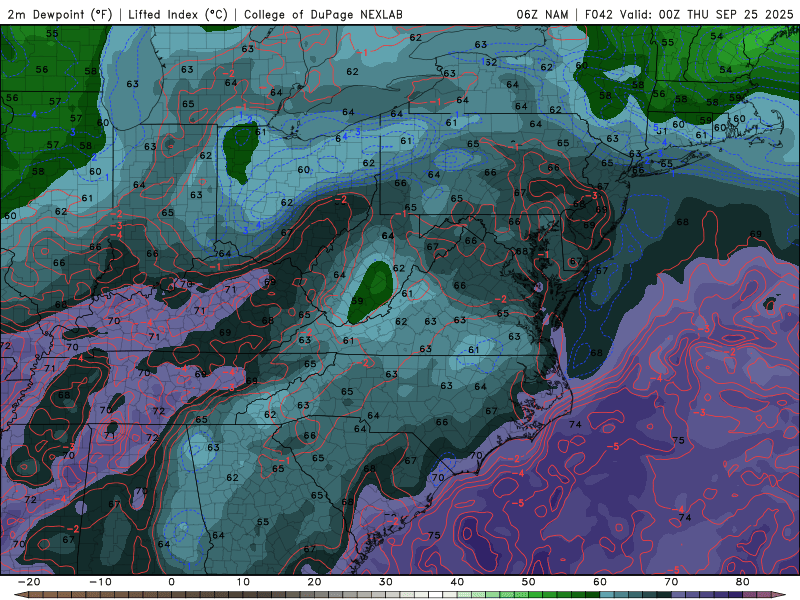Click the 59 label inside West Virginia green oval
The width and height of the screenshot is (800, 600).
[x=357, y=301]
